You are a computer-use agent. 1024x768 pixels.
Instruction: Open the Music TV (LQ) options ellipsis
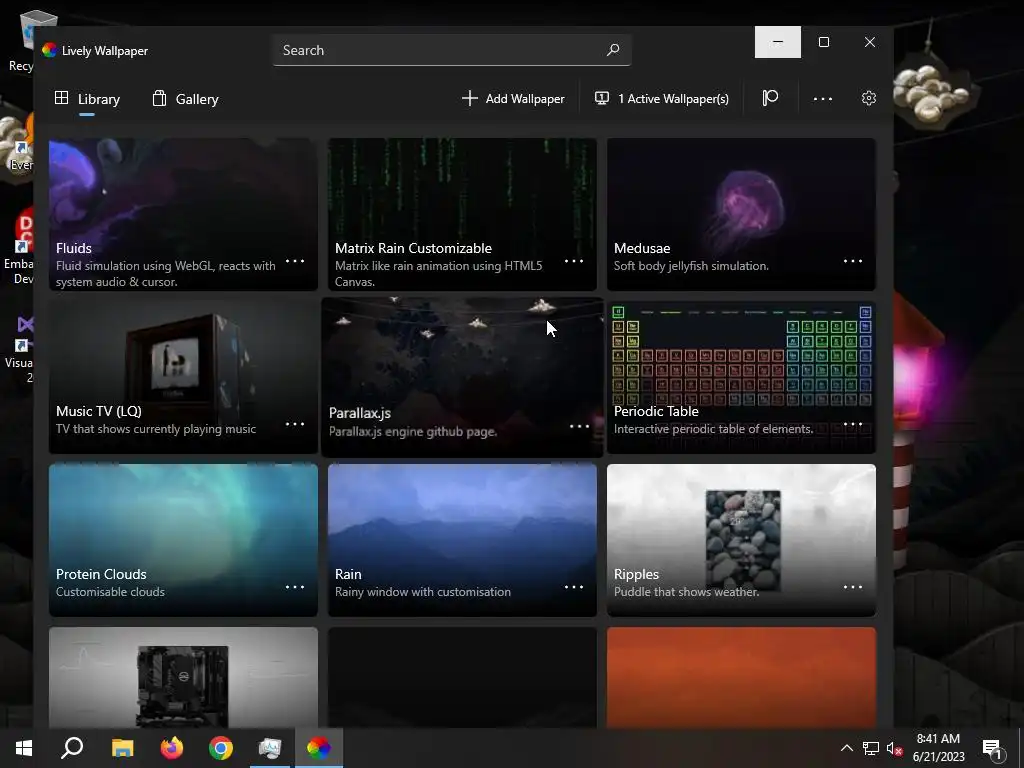click(x=295, y=424)
